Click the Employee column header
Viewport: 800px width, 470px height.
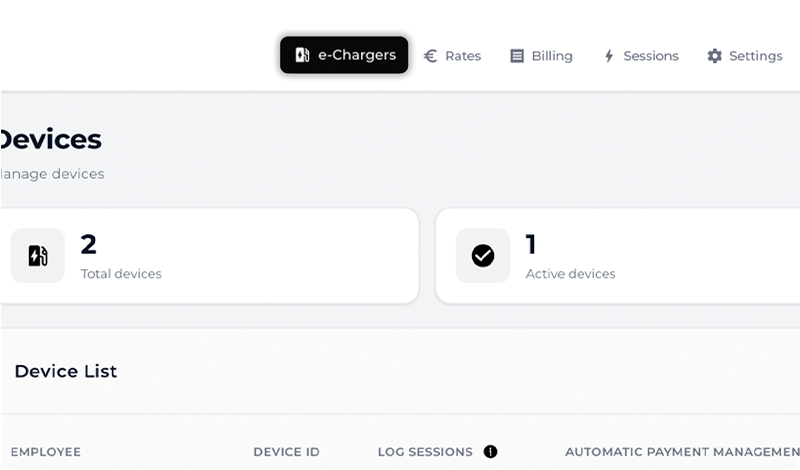coord(46,452)
